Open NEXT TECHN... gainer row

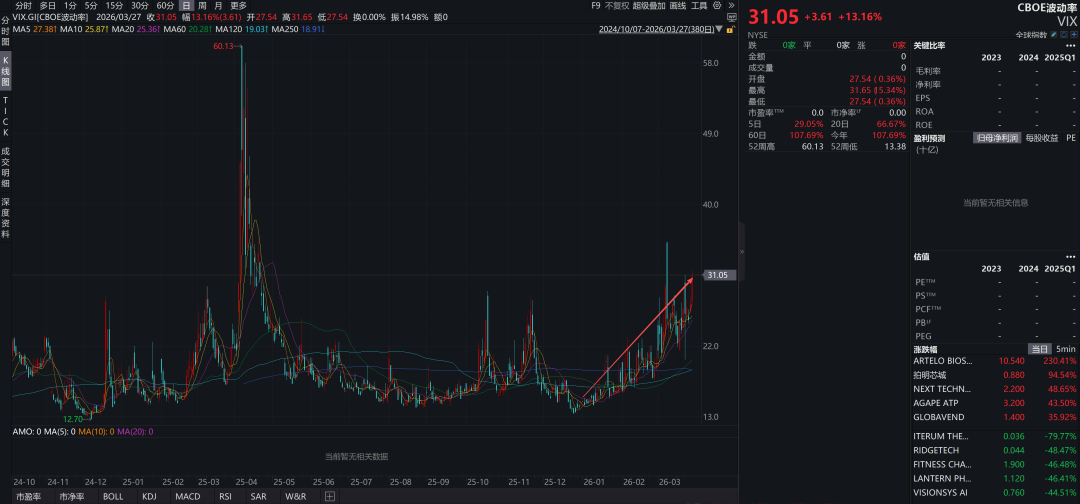[995, 389]
